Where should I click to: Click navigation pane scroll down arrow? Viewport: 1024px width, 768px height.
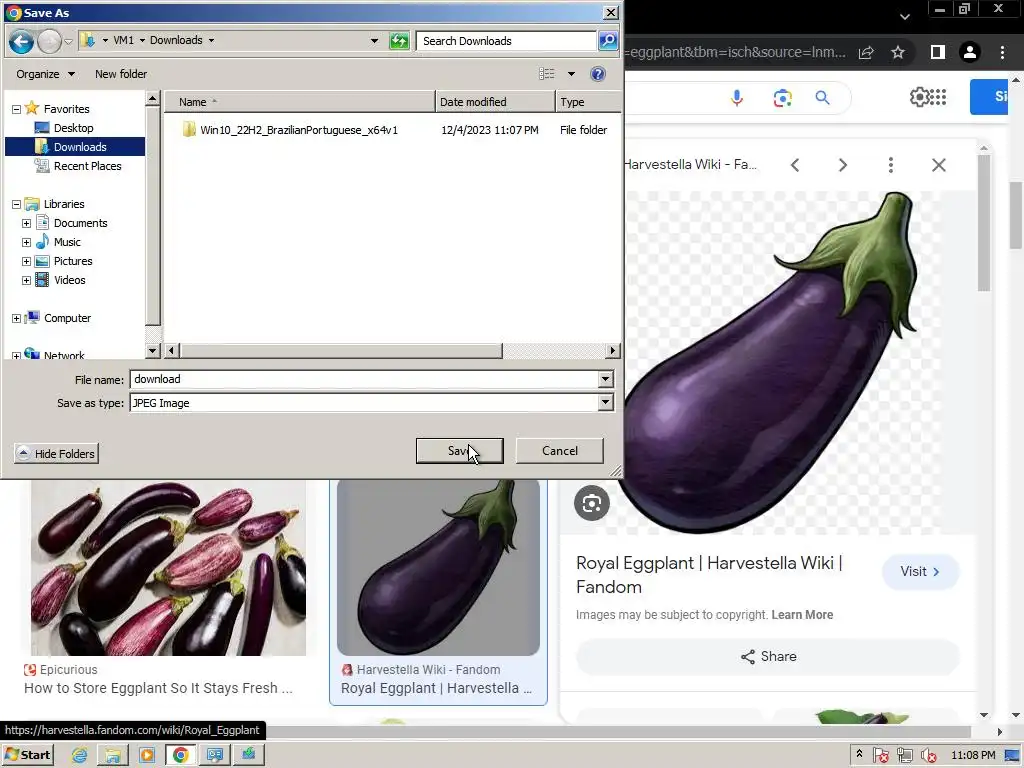coord(153,351)
